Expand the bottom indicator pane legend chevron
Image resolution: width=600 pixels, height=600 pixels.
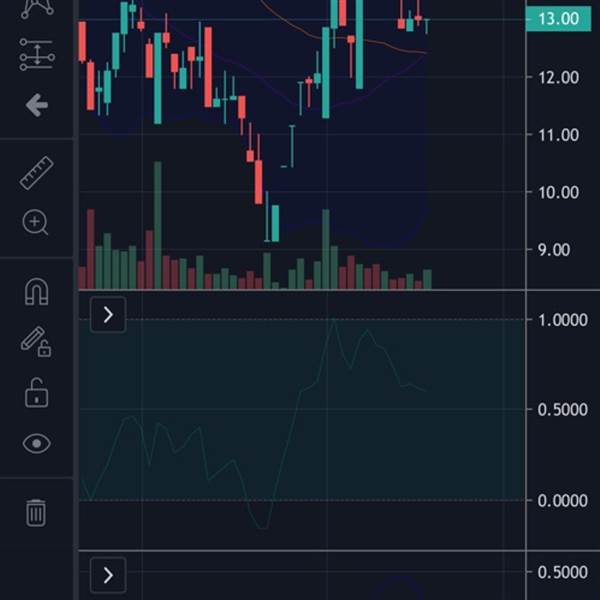tap(108, 575)
